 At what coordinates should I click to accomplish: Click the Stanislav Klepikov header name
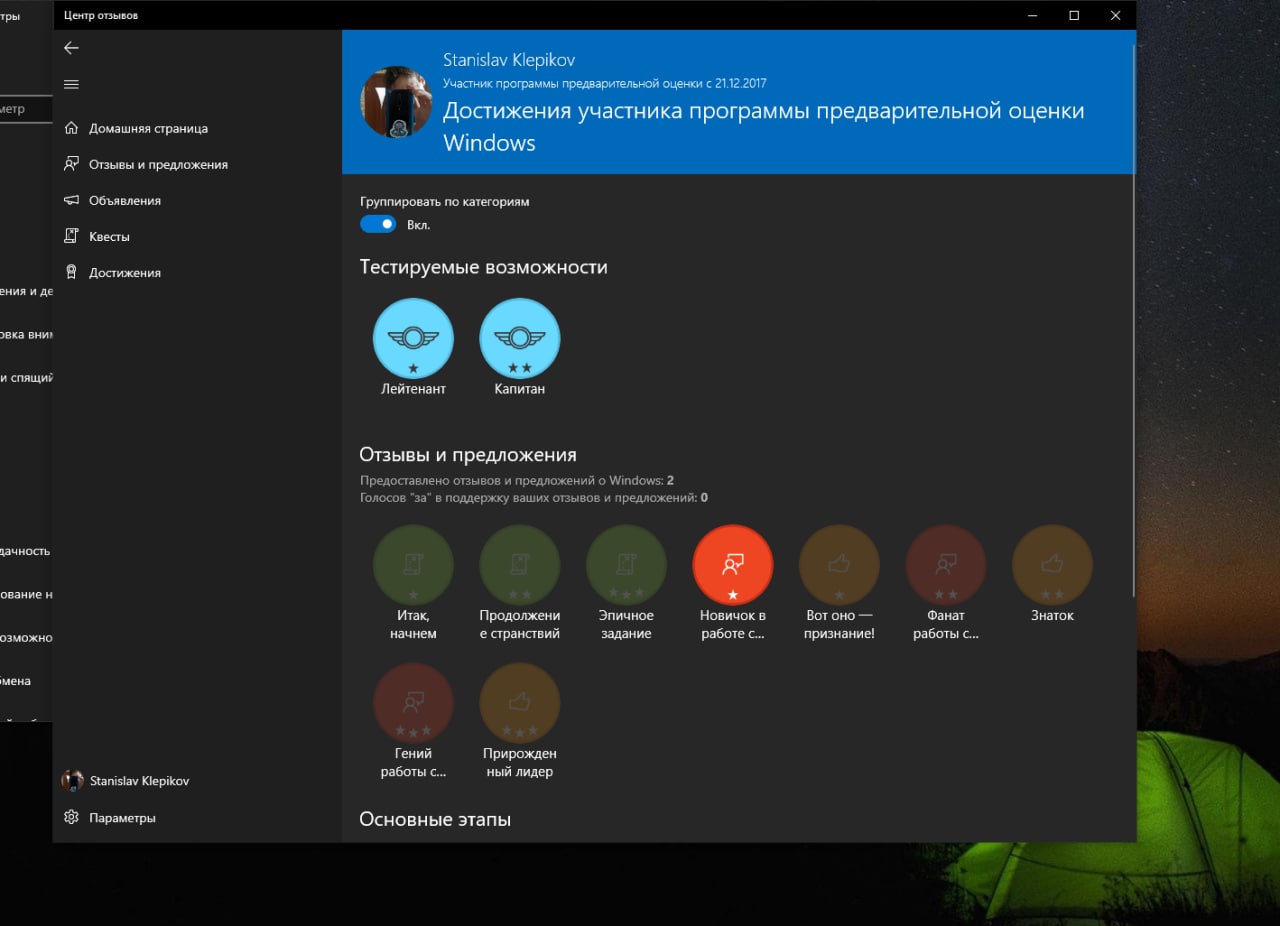click(509, 60)
